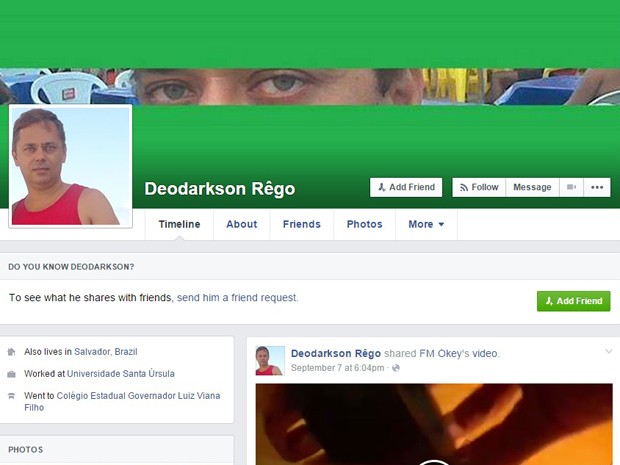Click the home icon beside Also lives in
The height and width of the screenshot is (465, 620).
tap(11, 352)
